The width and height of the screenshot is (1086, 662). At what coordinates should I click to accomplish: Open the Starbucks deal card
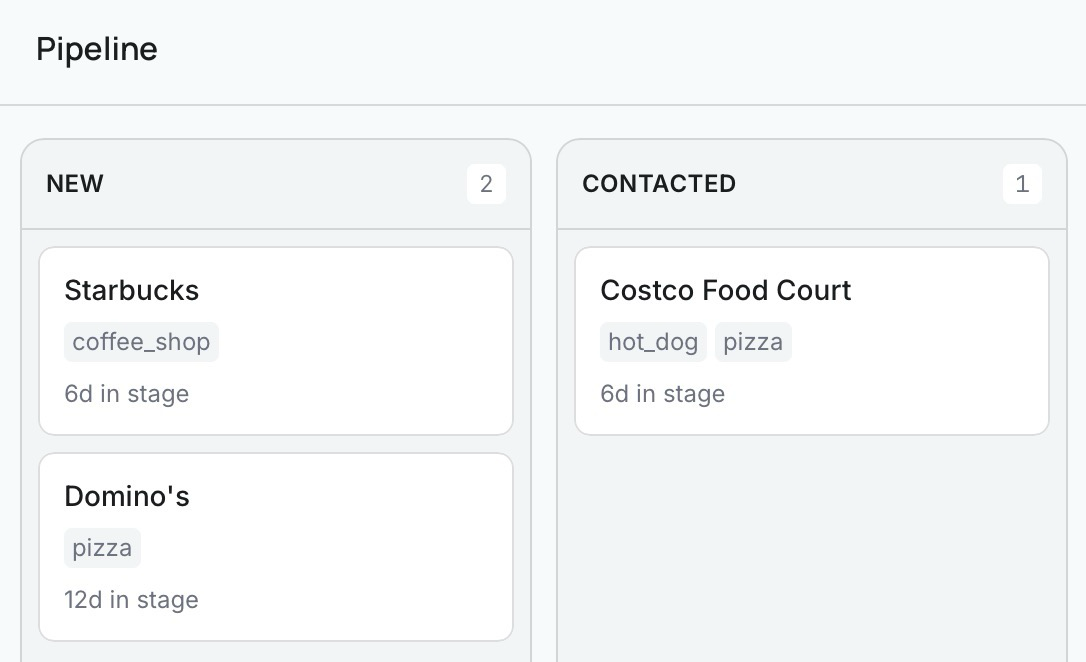276,340
